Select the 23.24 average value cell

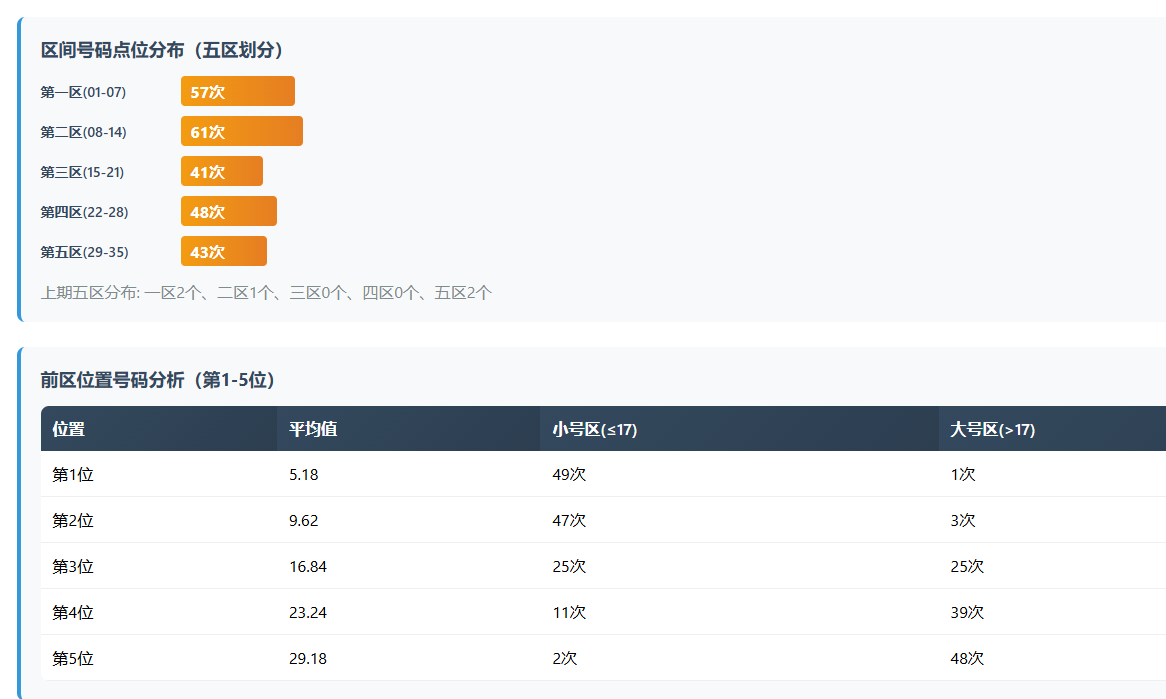click(x=308, y=613)
